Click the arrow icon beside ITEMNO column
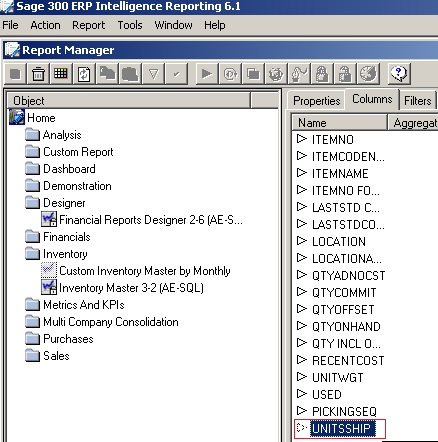 tap(302, 139)
